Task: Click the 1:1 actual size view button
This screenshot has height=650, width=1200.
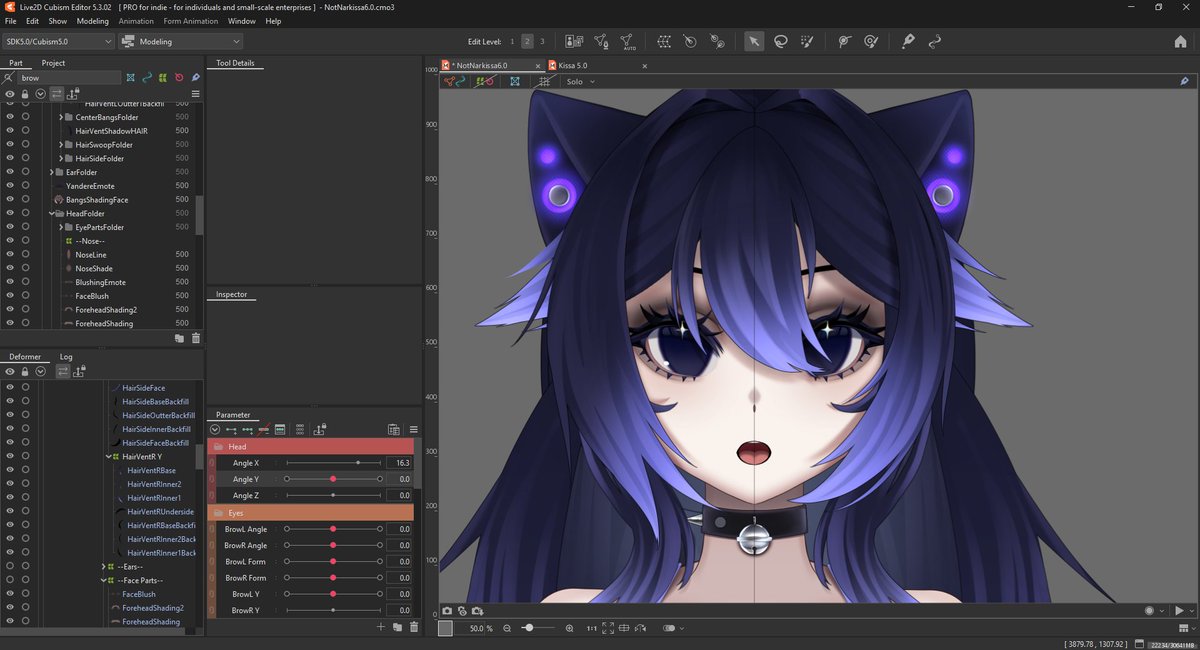Action: [x=591, y=628]
